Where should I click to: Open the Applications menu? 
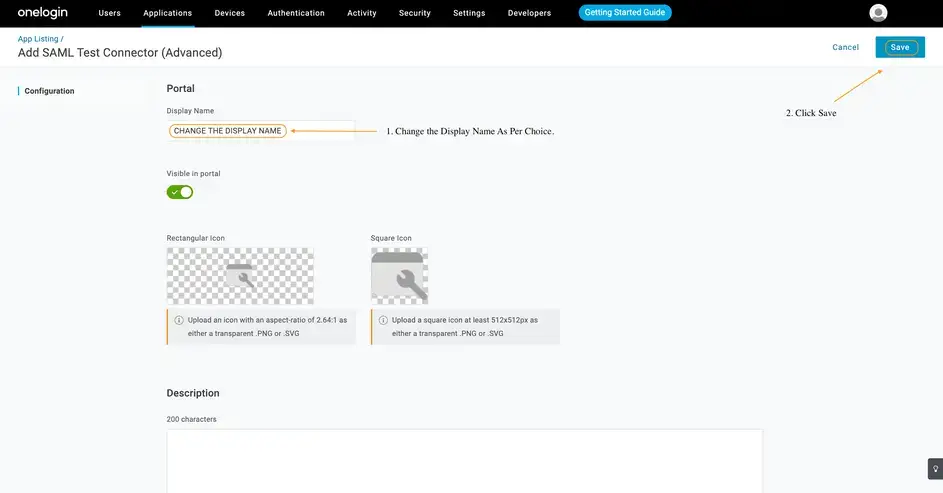tap(167, 13)
